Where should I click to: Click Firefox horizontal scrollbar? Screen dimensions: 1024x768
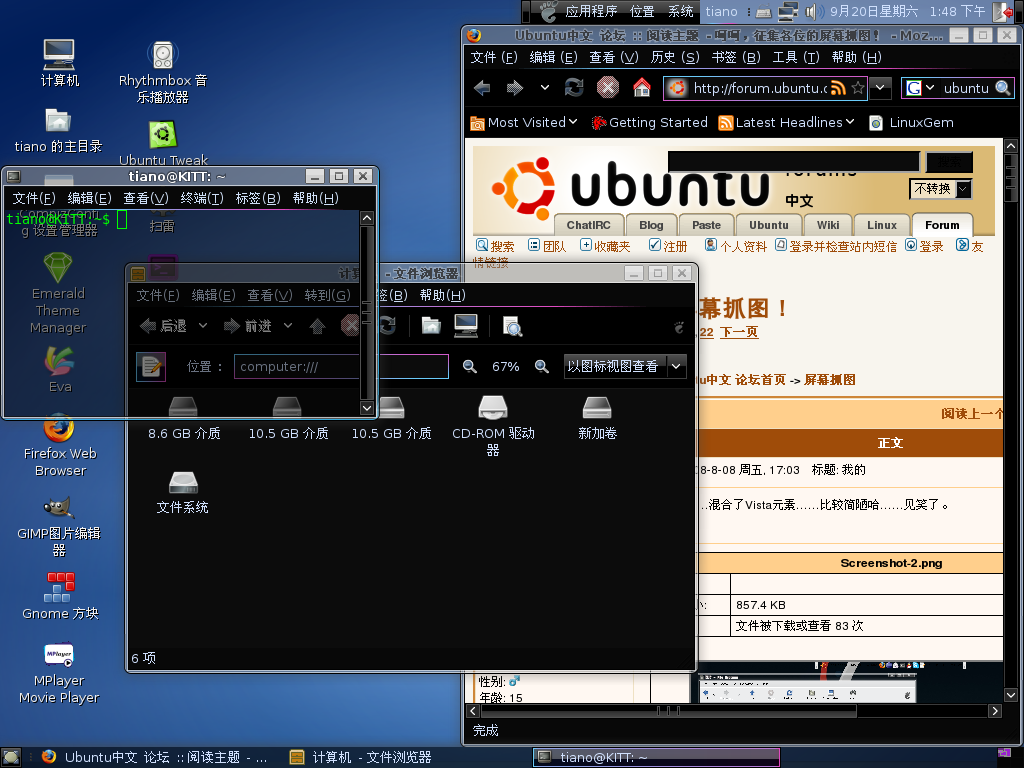pos(668,711)
